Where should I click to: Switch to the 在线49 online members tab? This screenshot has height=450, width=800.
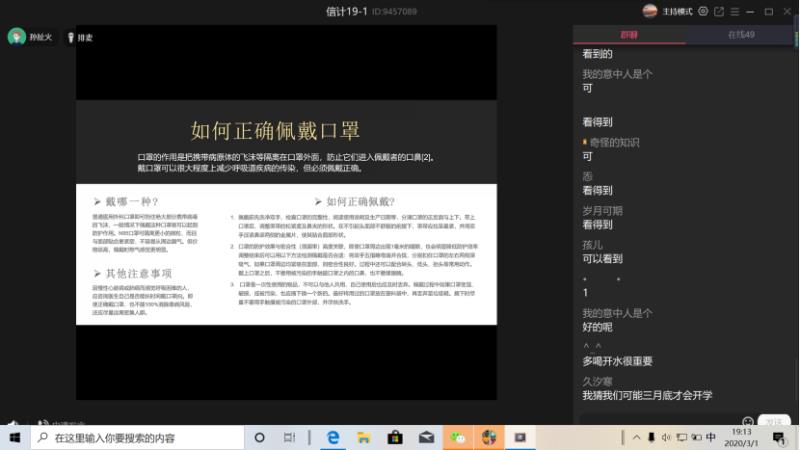pos(741,34)
